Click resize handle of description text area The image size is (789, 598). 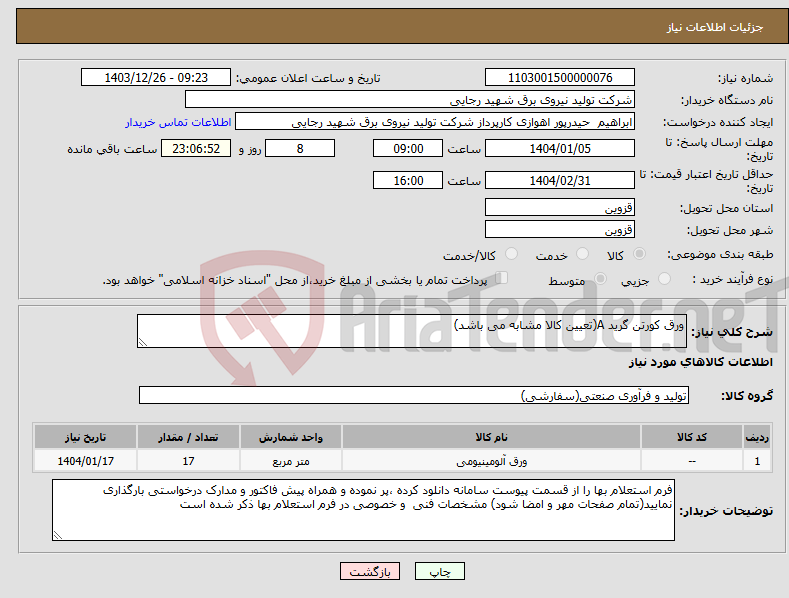[143, 342]
